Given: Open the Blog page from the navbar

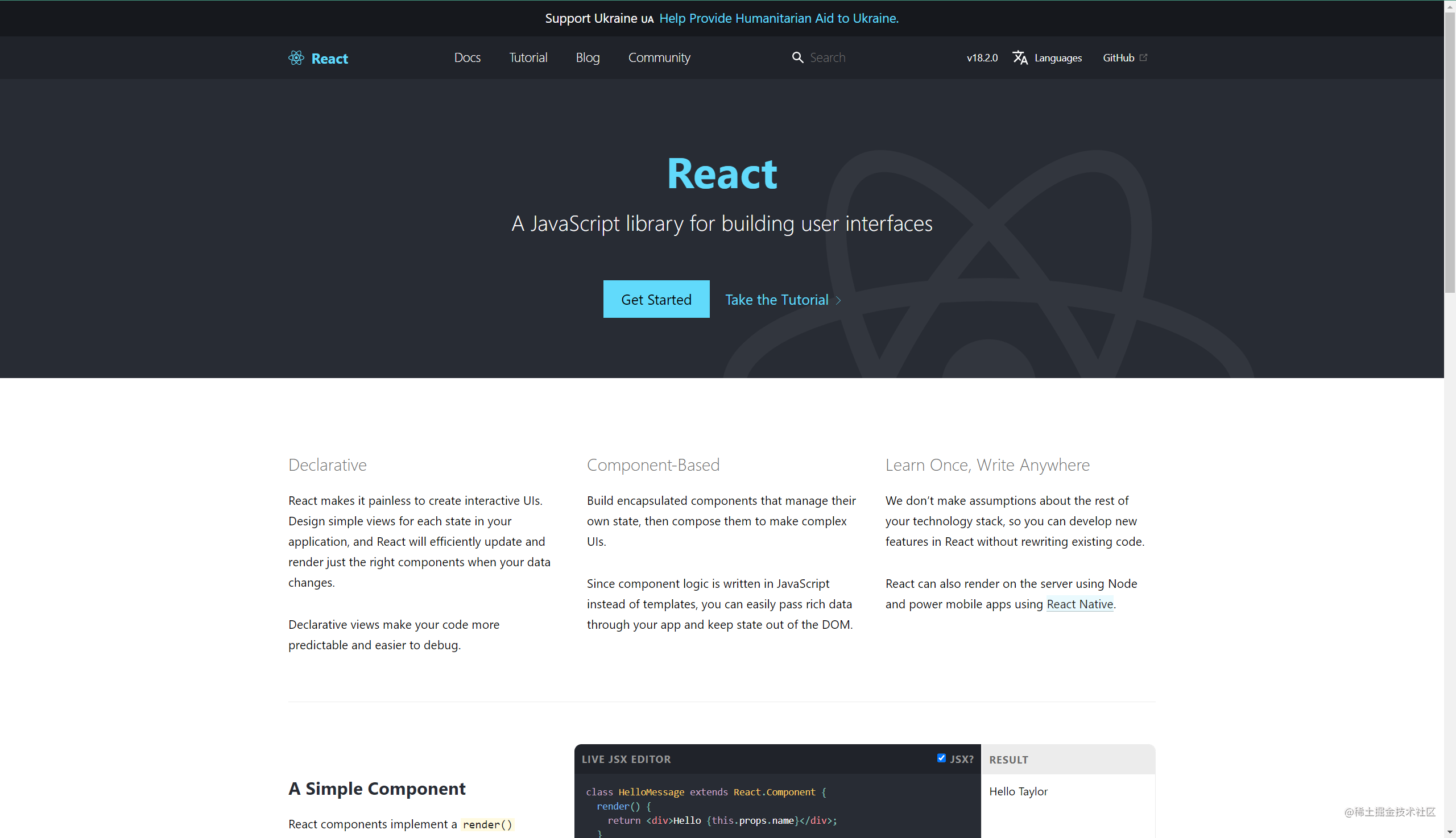Looking at the screenshot, I should [588, 57].
